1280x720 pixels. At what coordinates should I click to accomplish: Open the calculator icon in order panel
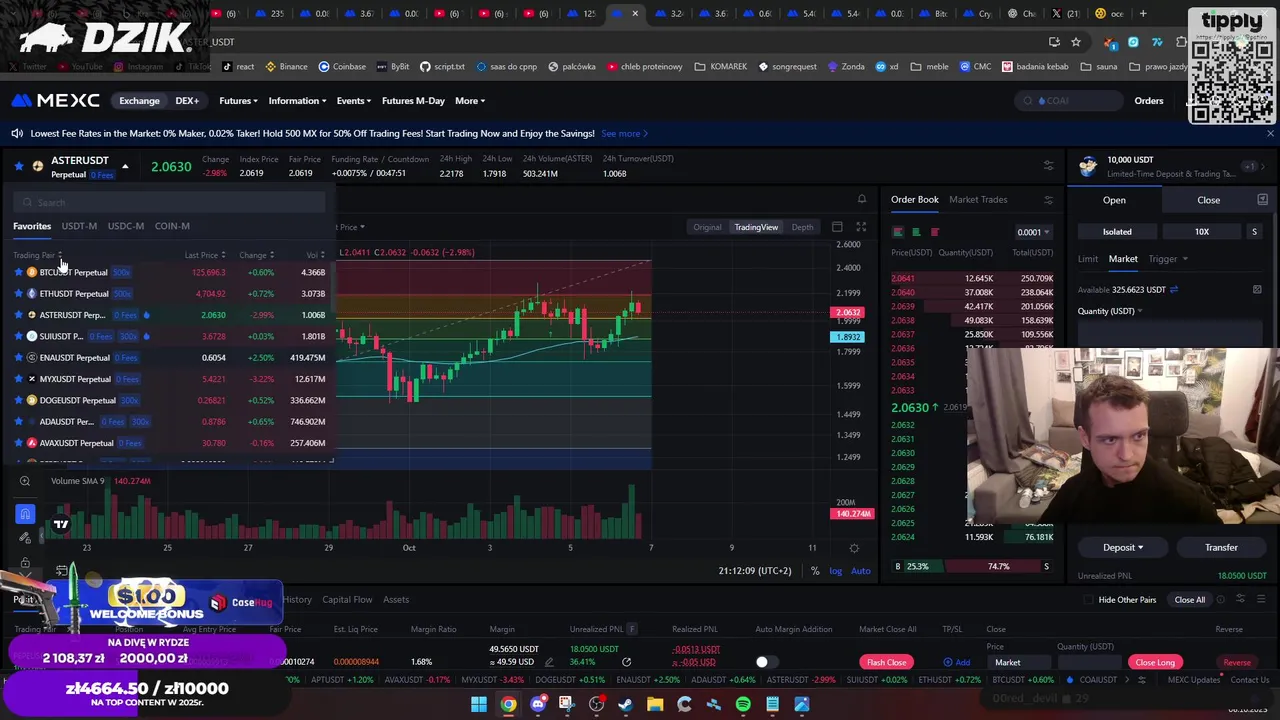pos(1257,290)
